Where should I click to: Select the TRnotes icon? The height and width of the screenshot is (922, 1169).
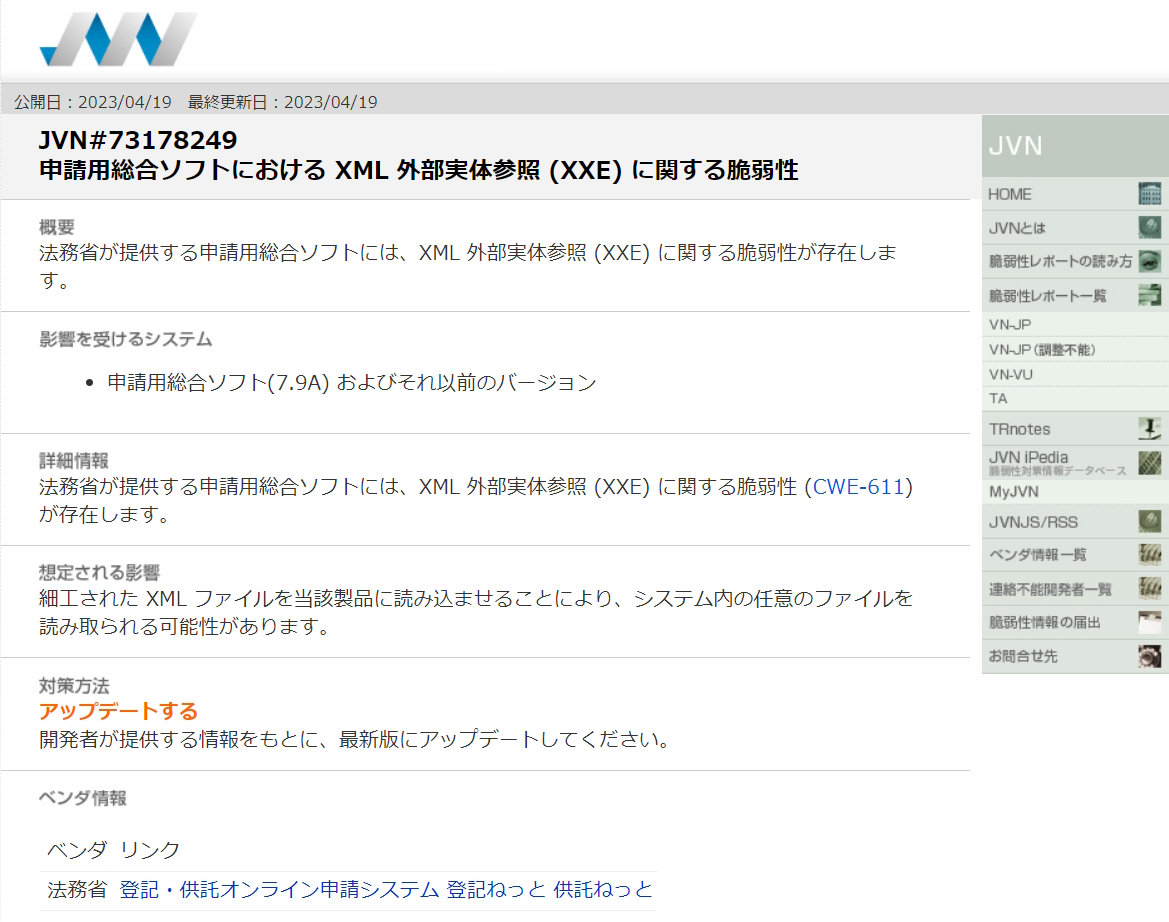(x=1152, y=428)
